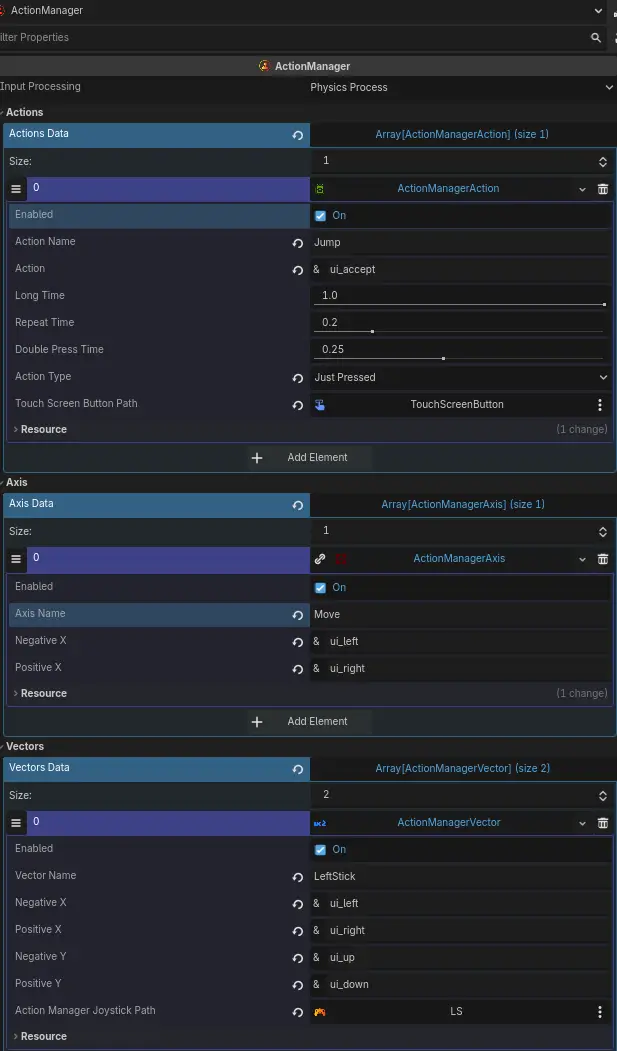Uncheck Enabled for the LeftStick vector

click(319, 848)
